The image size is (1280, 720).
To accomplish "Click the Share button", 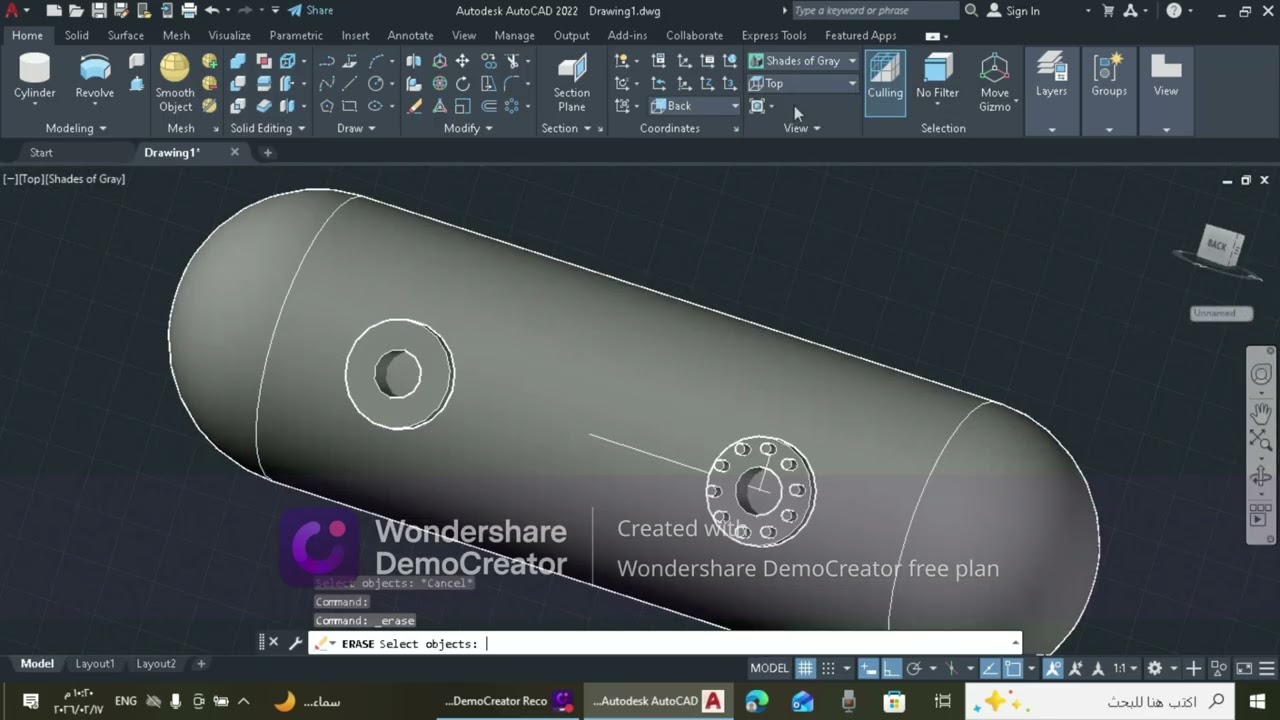I will pyautogui.click(x=310, y=11).
